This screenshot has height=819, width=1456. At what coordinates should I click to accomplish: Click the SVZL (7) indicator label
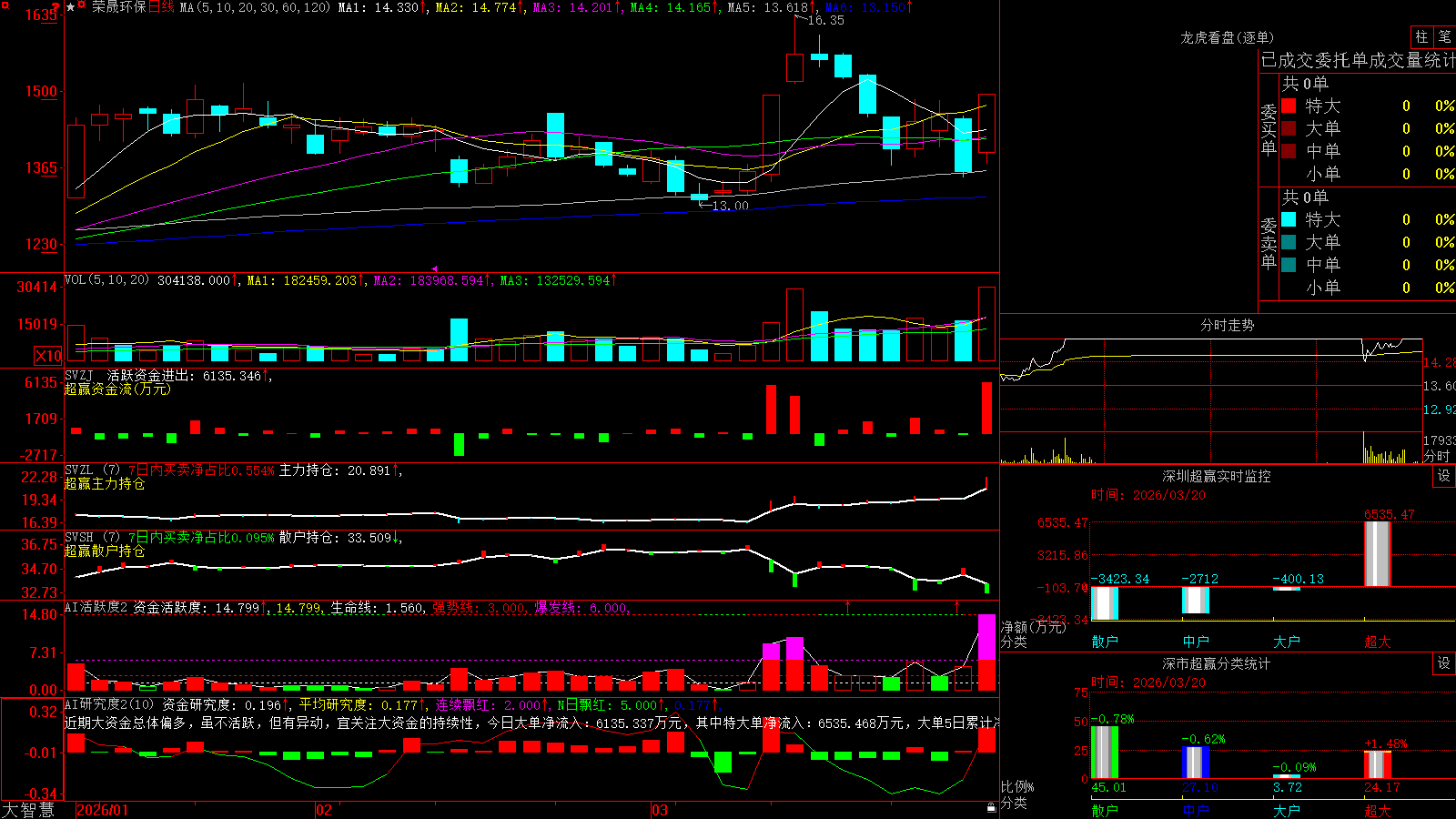tap(92, 470)
